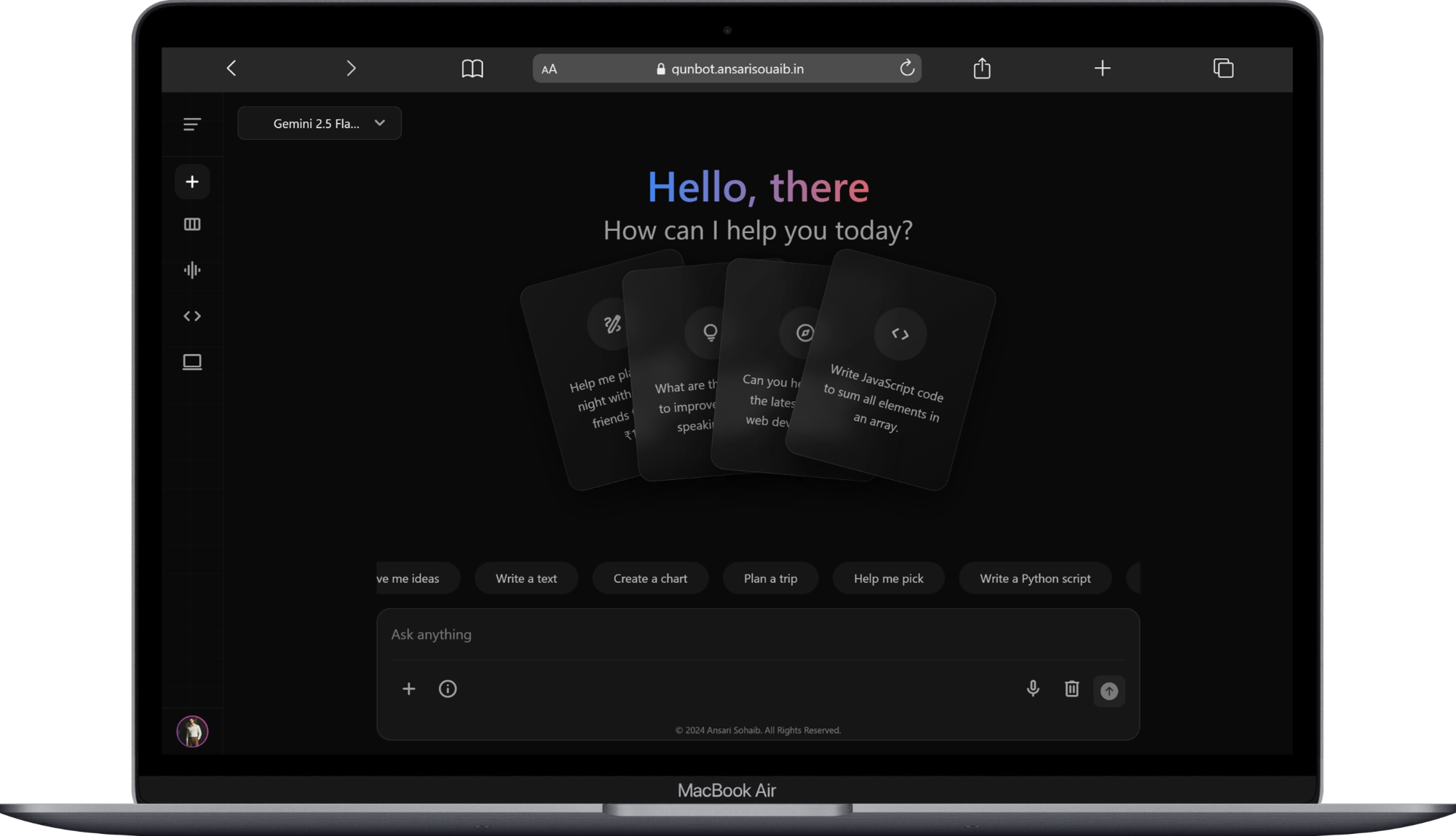The image size is (1456, 836).
Task: Click the 'Help me pick' chip
Action: tap(888, 578)
